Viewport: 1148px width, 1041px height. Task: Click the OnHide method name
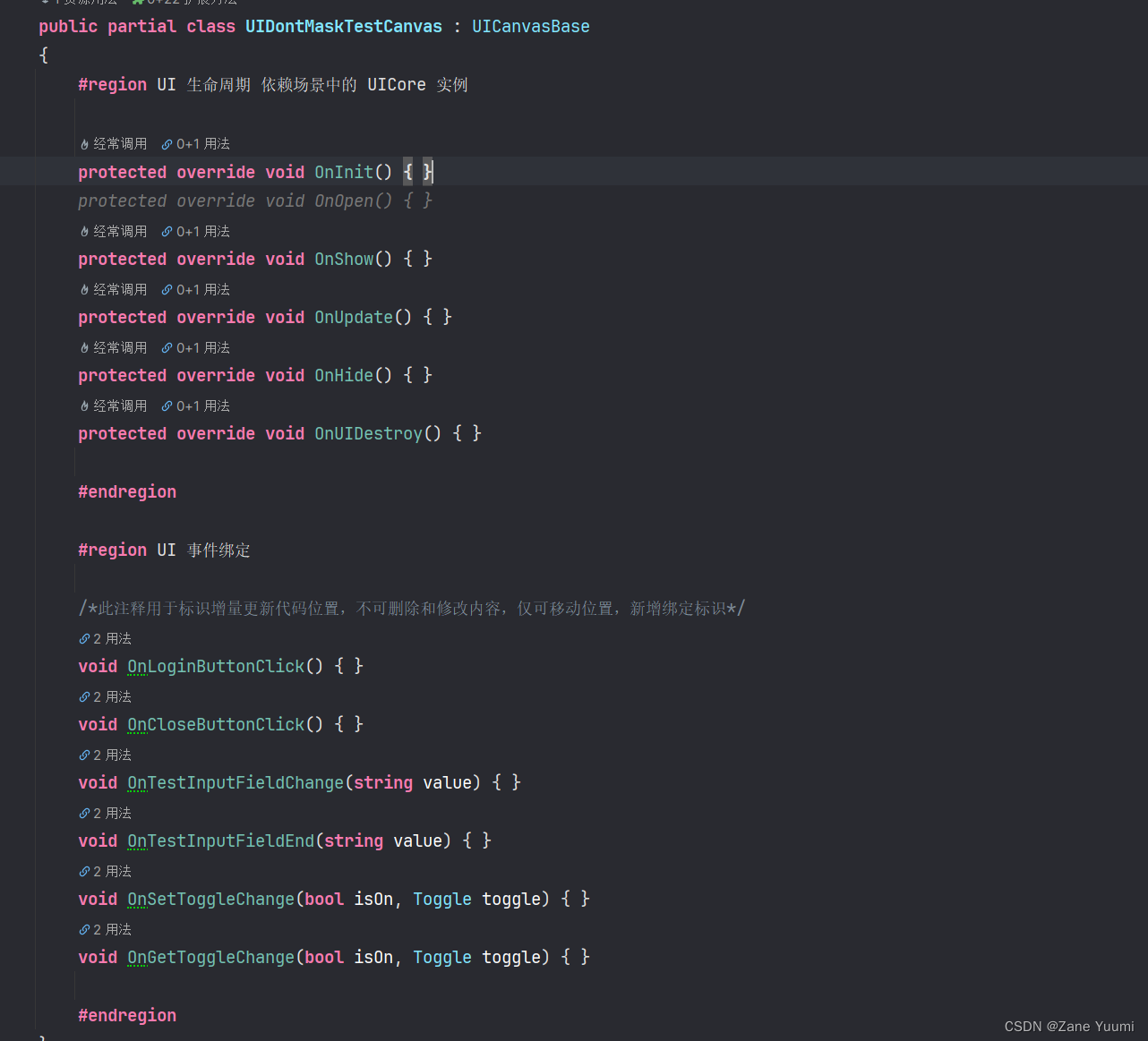[344, 376]
